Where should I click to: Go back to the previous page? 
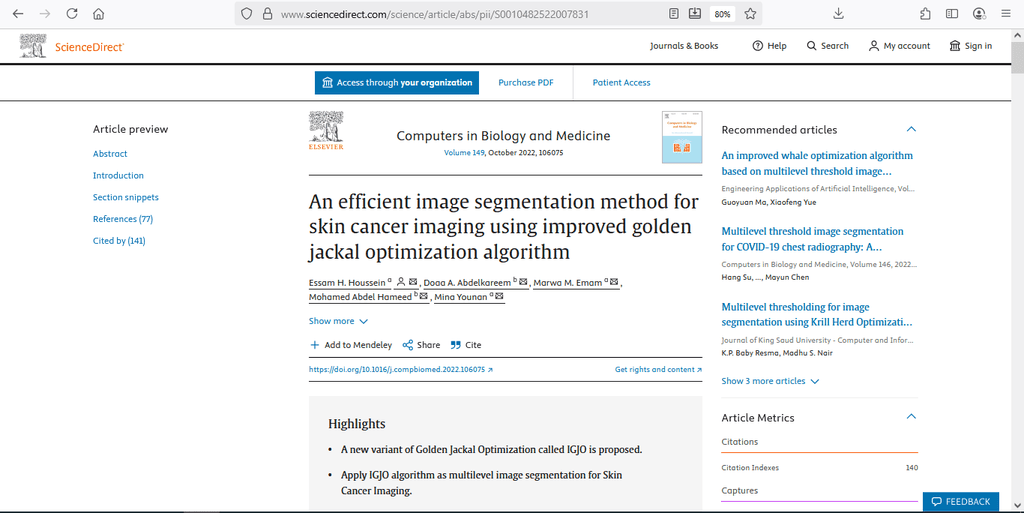pyautogui.click(x=18, y=14)
